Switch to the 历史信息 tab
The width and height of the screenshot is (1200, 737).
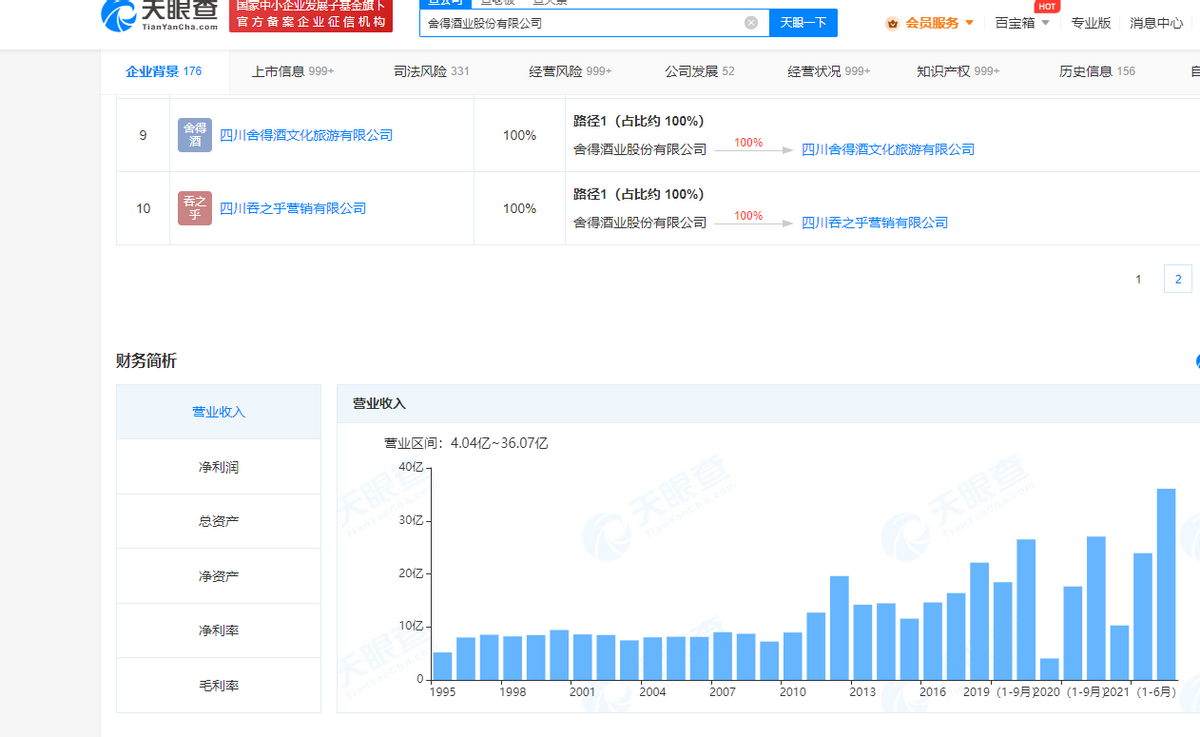(1097, 72)
